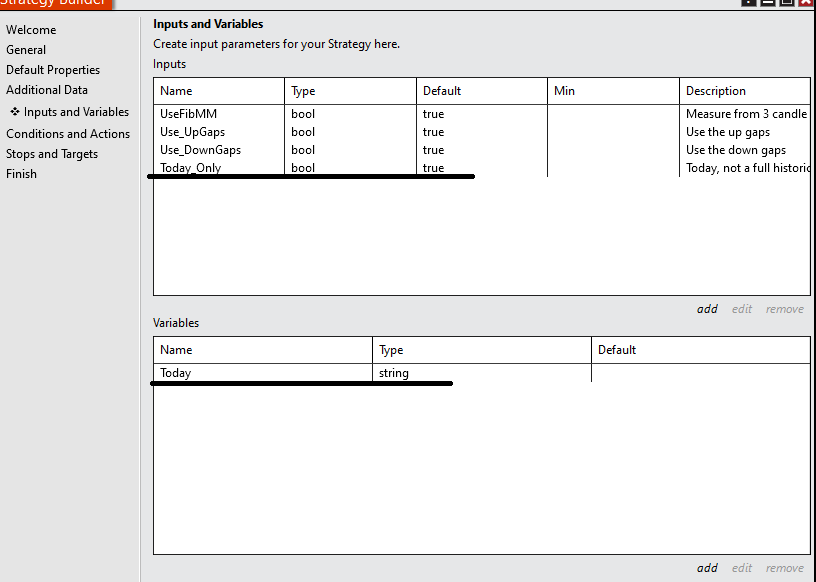This screenshot has height=582, width=816.
Task: Go to the General section
Action: pyautogui.click(x=26, y=50)
